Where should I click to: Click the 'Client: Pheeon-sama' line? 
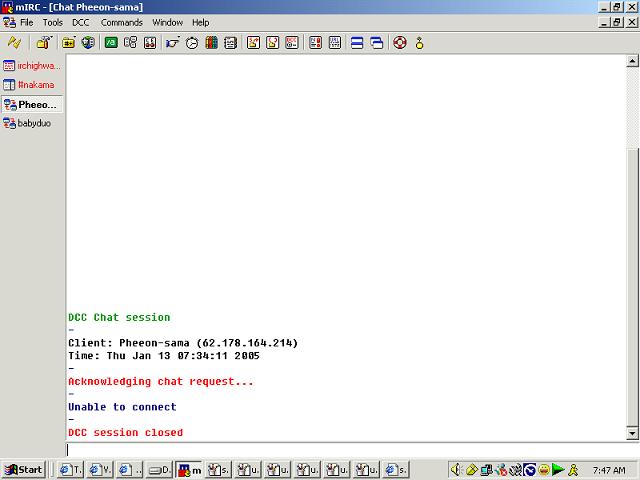coord(183,343)
